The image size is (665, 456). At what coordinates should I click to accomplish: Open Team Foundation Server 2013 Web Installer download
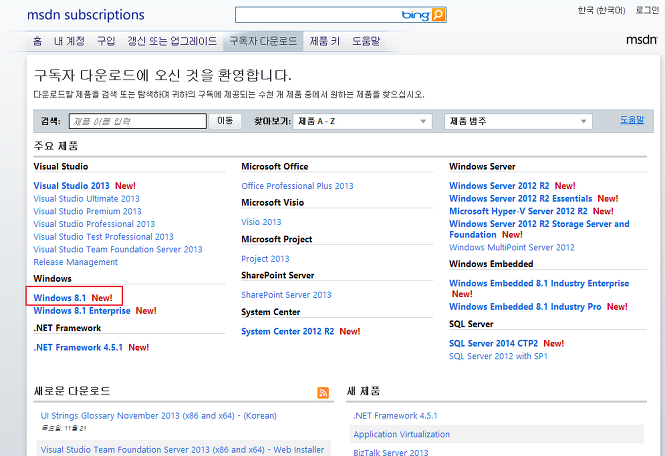[182, 450]
